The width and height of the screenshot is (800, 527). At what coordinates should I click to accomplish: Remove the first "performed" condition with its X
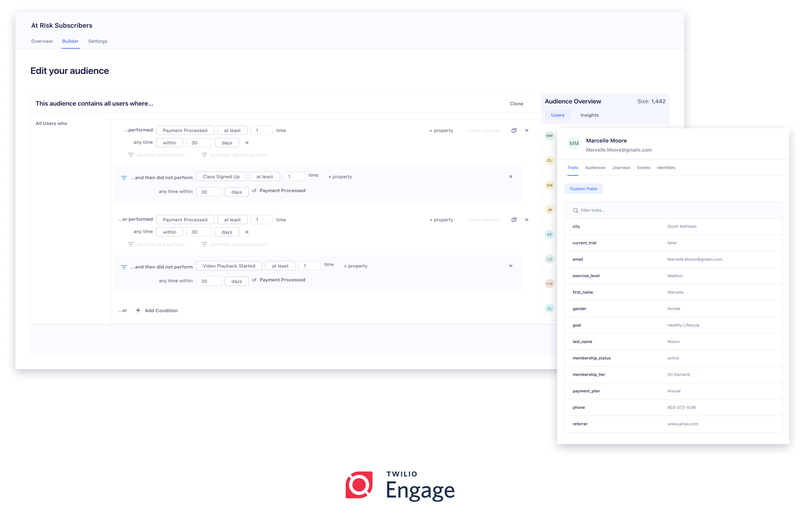pyautogui.click(x=527, y=131)
